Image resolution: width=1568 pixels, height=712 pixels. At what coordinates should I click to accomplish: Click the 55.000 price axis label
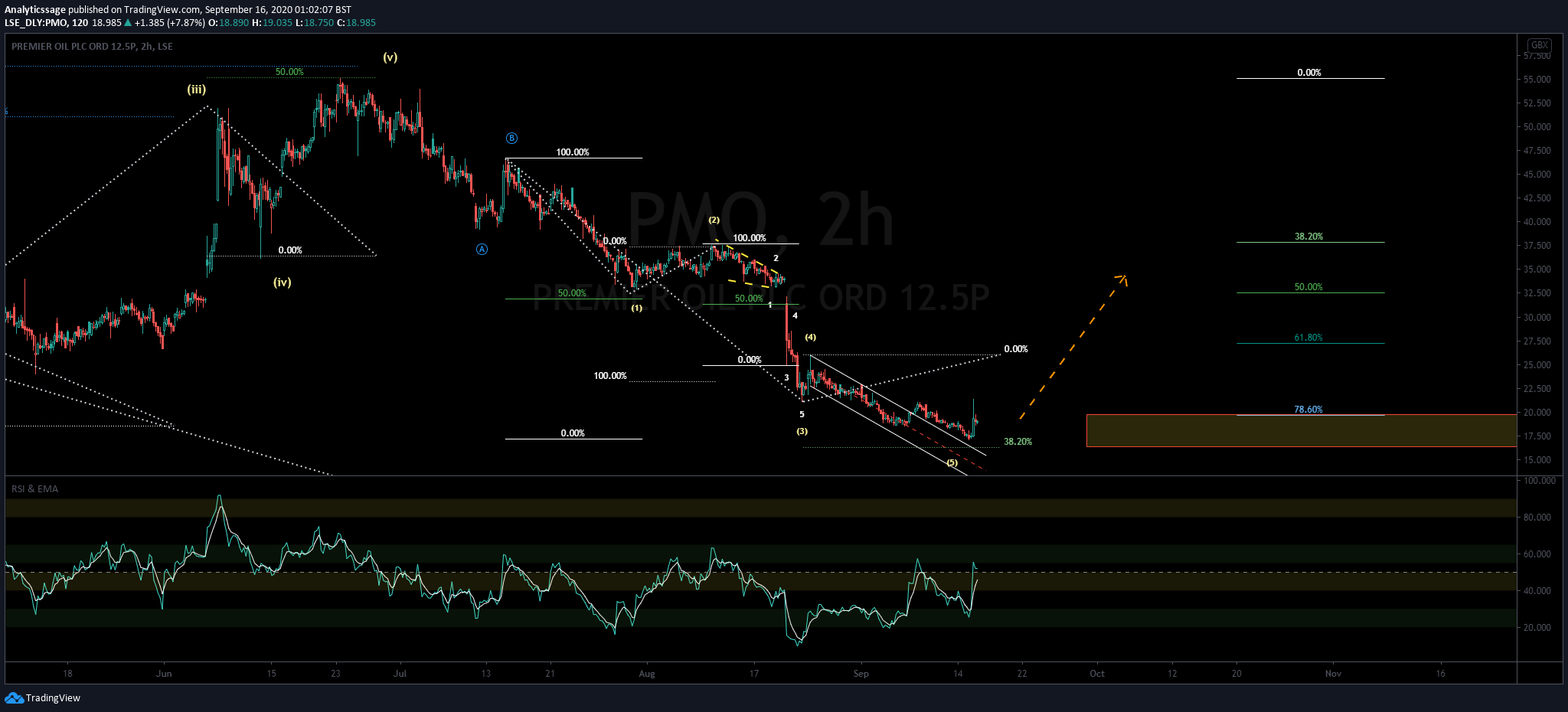coord(1537,80)
